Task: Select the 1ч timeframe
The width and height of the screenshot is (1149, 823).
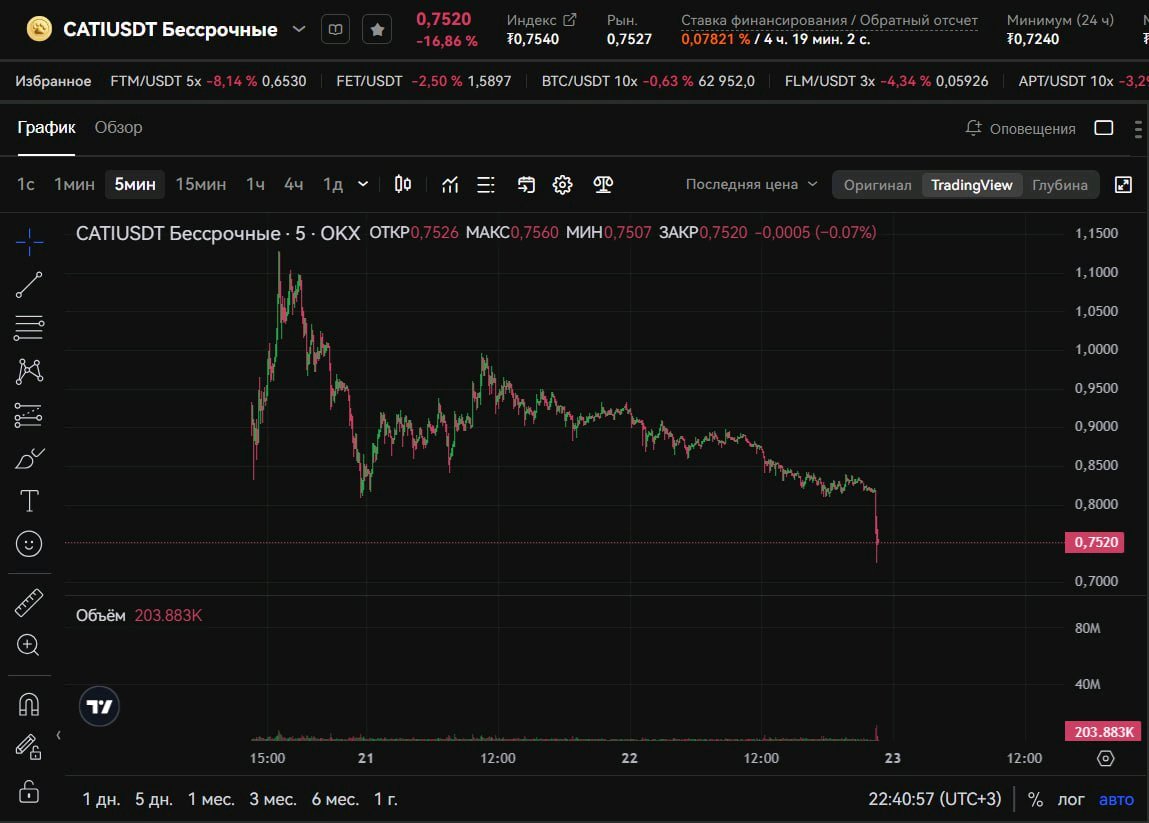Action: click(255, 184)
